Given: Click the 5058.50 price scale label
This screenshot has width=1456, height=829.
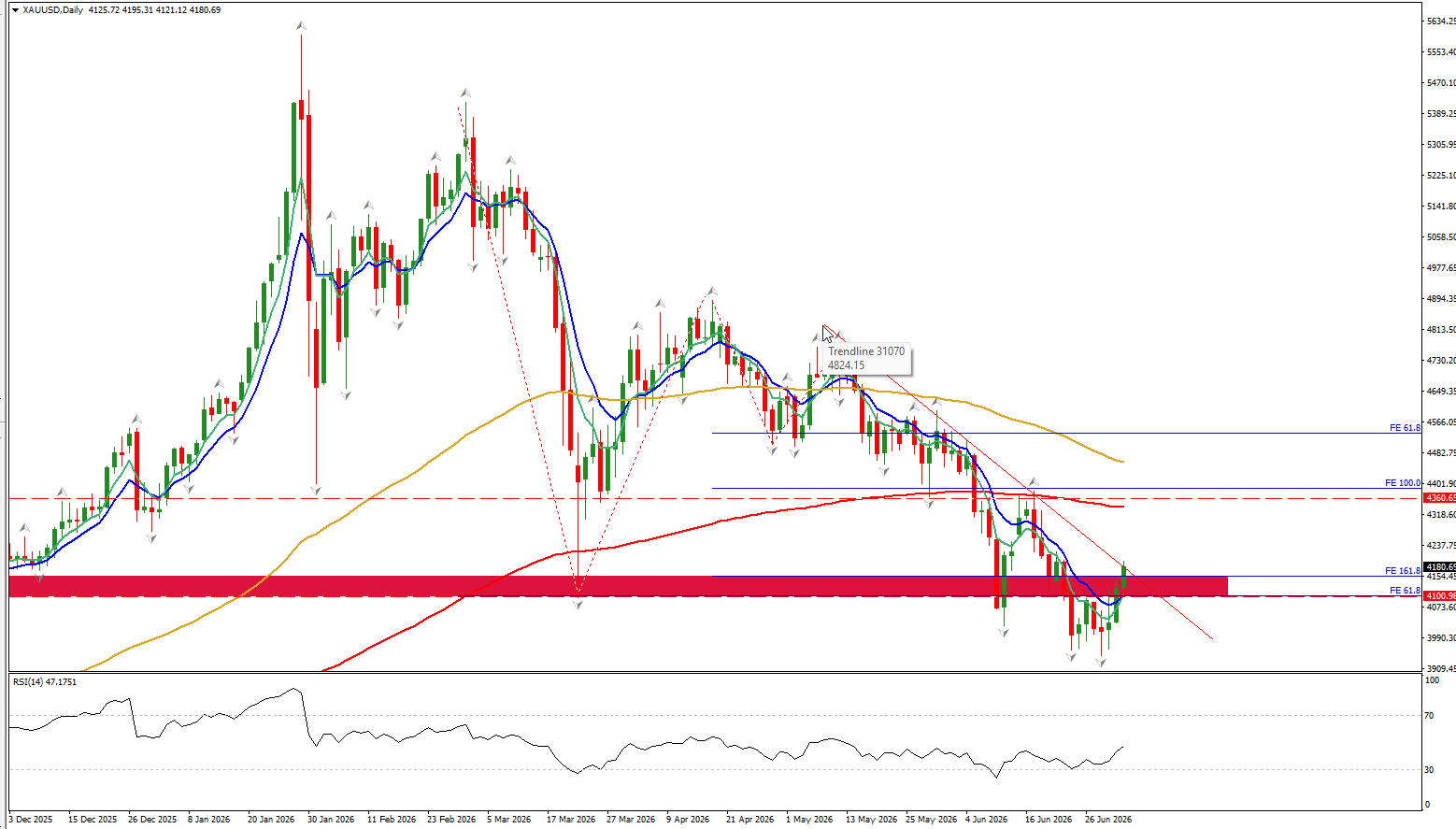Looking at the screenshot, I should [1440, 237].
